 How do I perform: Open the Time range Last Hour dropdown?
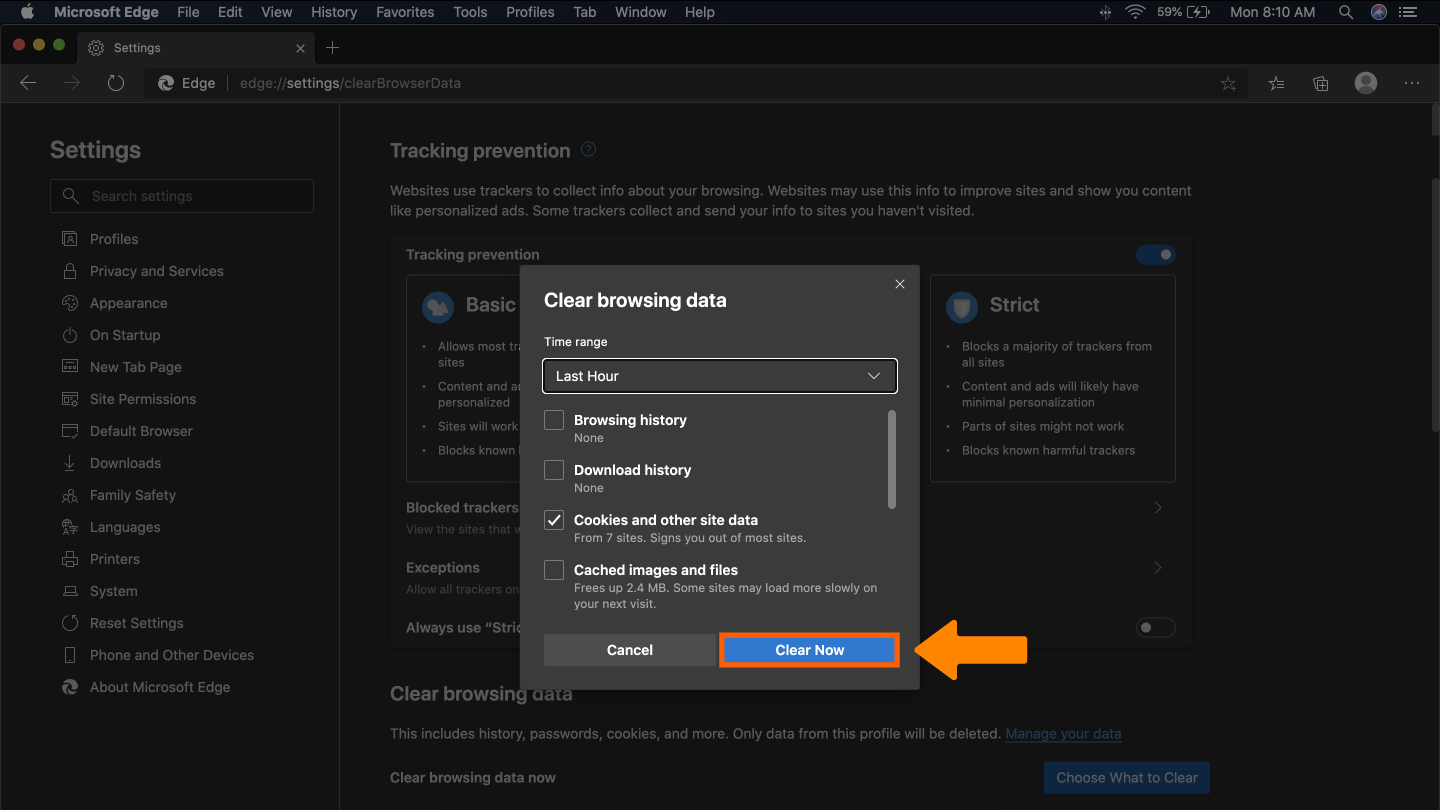click(720, 376)
